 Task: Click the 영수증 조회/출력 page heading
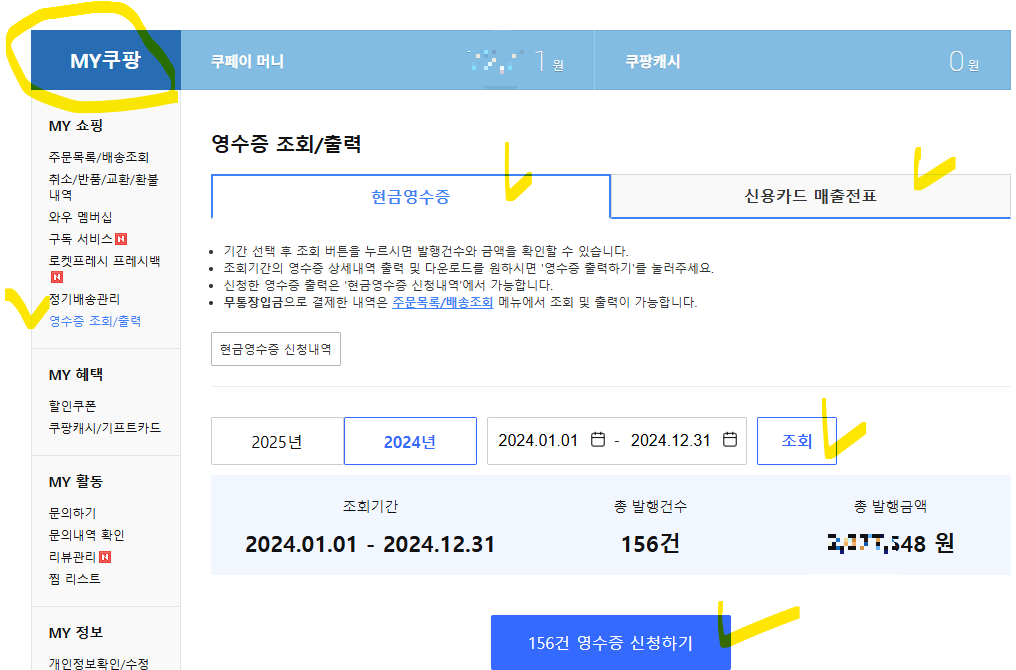pyautogui.click(x=286, y=144)
